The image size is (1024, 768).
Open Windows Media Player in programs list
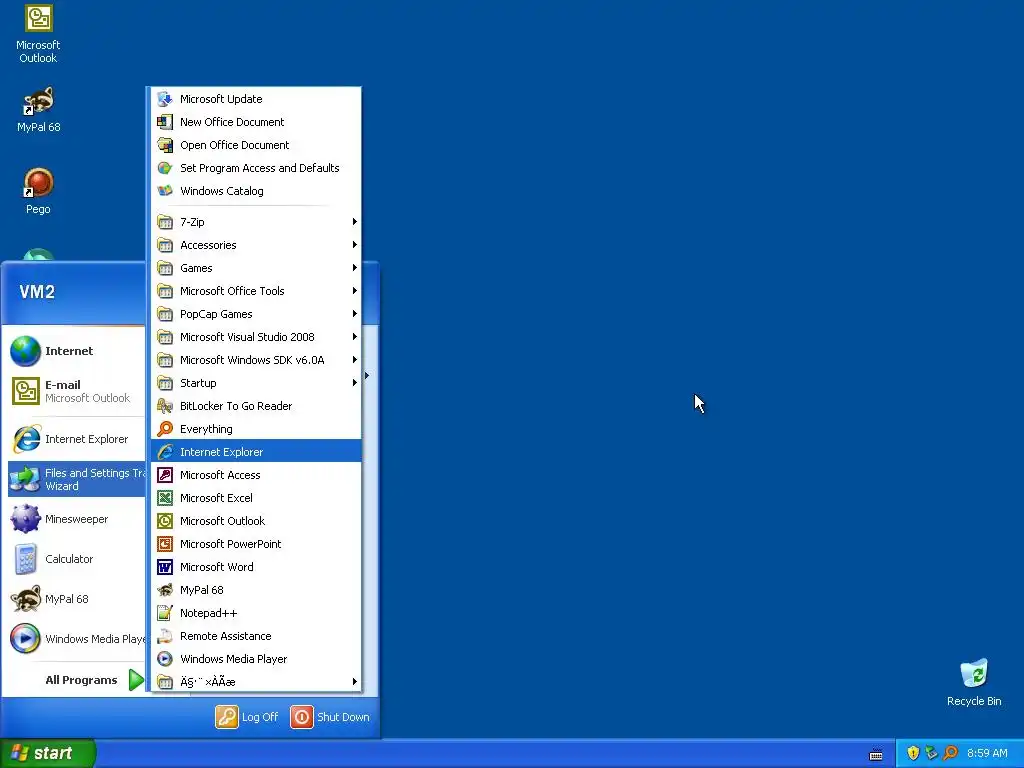[x=256, y=658]
